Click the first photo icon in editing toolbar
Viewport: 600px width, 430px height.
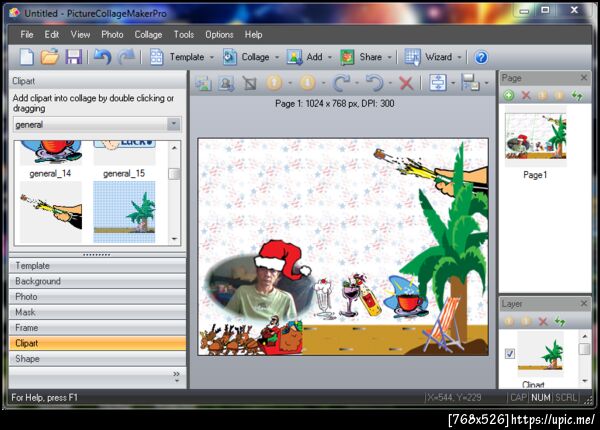203,83
